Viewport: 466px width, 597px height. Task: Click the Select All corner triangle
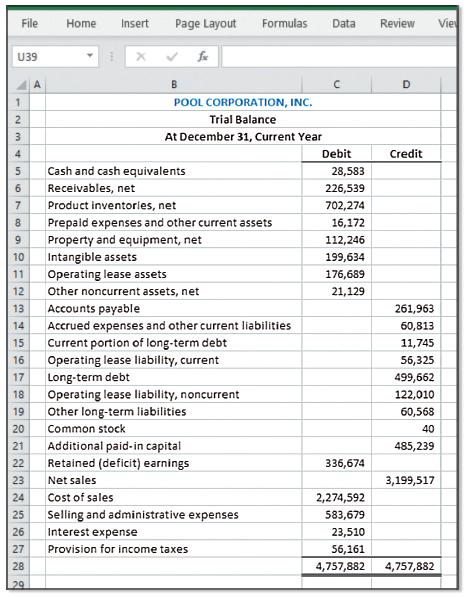click(22, 85)
